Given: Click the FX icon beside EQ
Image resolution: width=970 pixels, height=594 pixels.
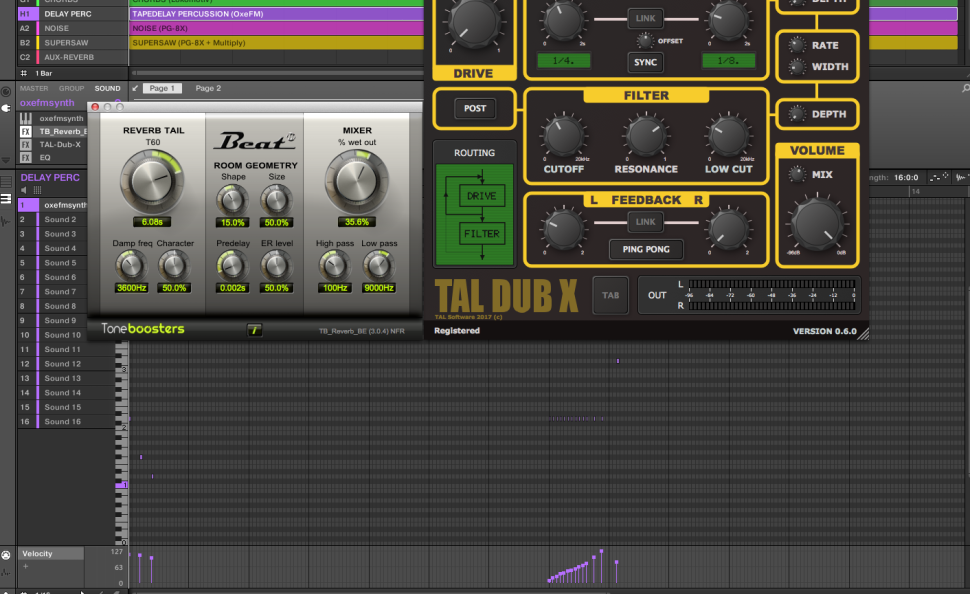Looking at the screenshot, I should [x=25, y=157].
